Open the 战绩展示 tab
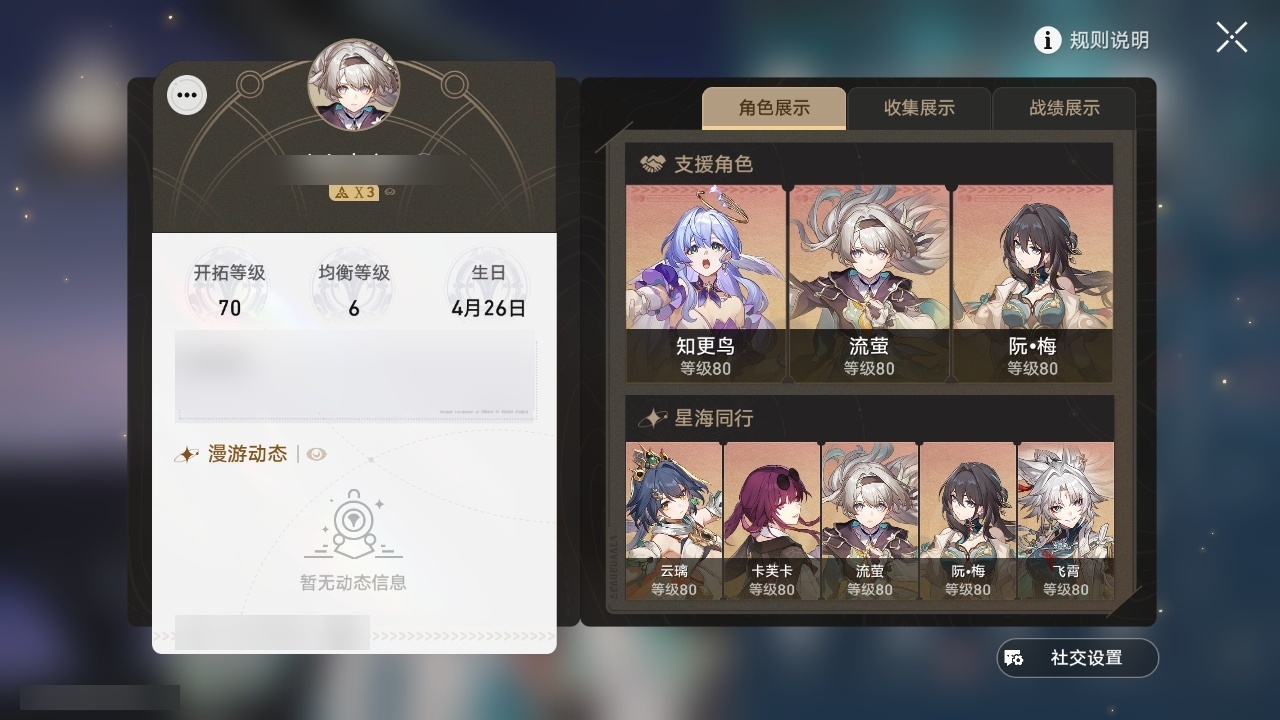This screenshot has width=1280, height=720. click(x=1064, y=108)
